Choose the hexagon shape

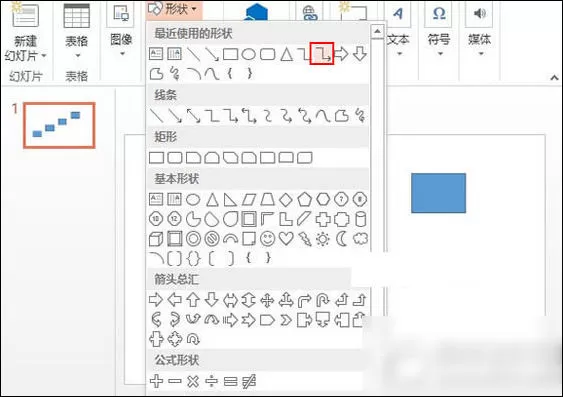click(x=323, y=199)
